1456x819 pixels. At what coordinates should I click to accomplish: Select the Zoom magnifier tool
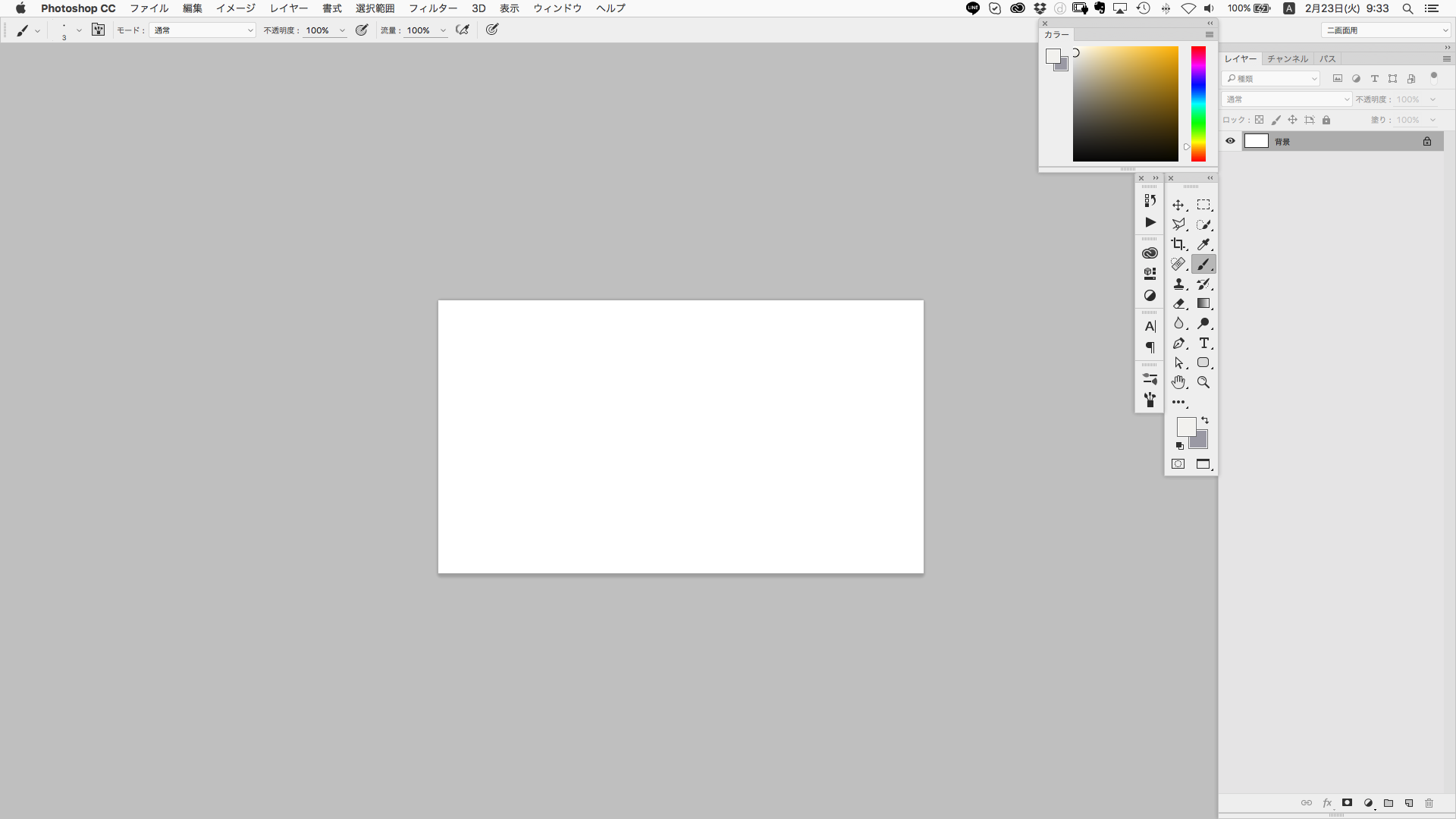1203,382
